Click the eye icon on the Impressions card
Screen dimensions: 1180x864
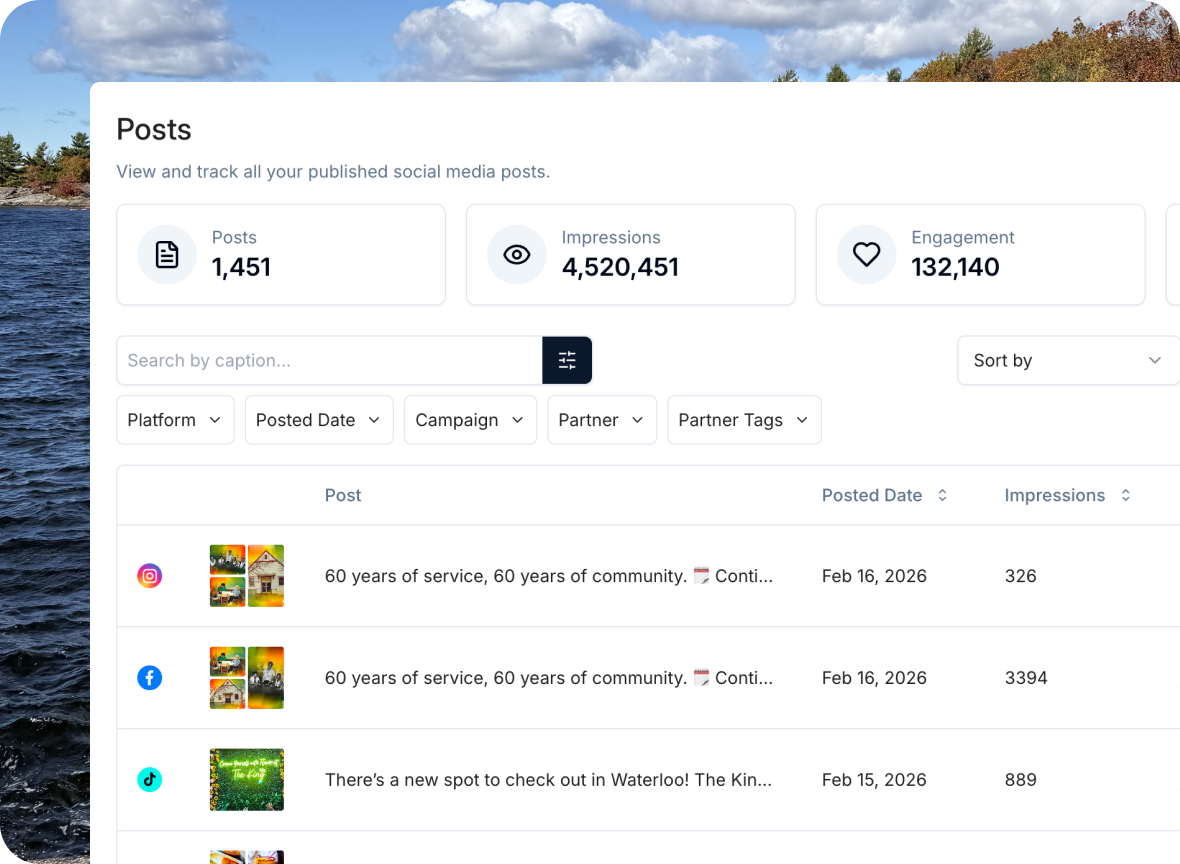point(516,254)
